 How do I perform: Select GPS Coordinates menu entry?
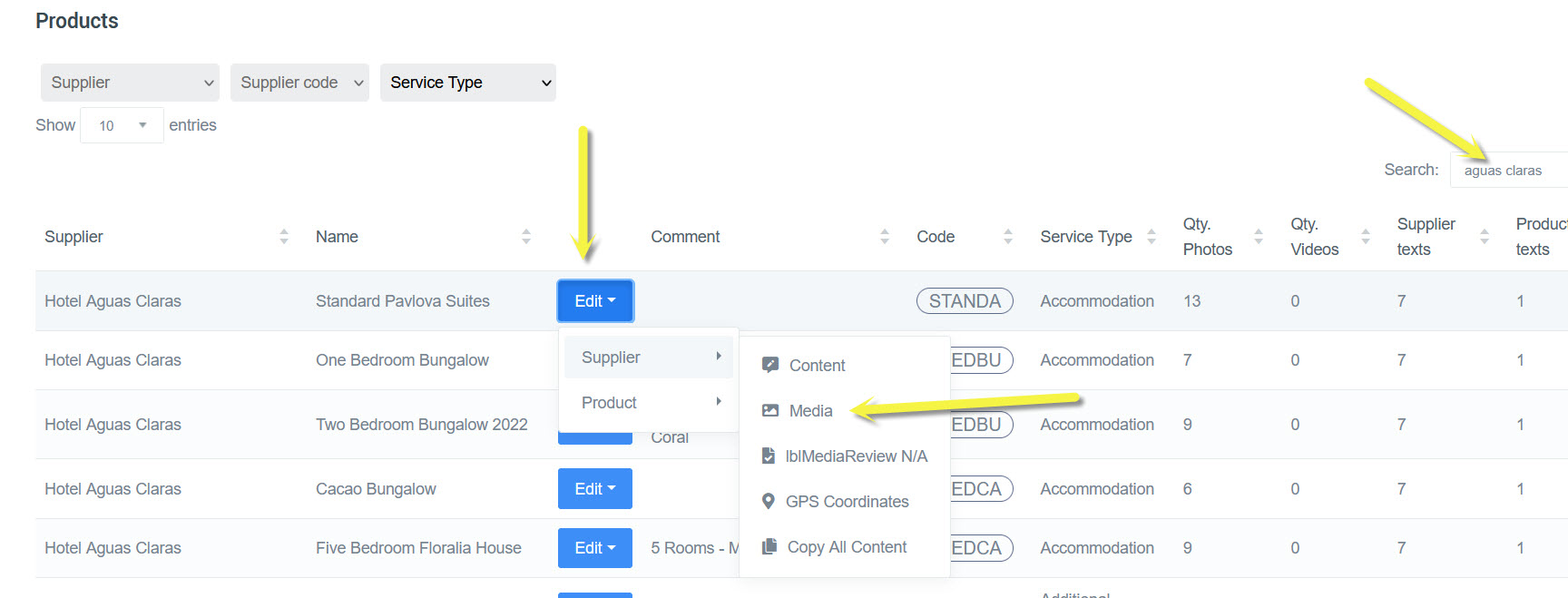coord(847,502)
